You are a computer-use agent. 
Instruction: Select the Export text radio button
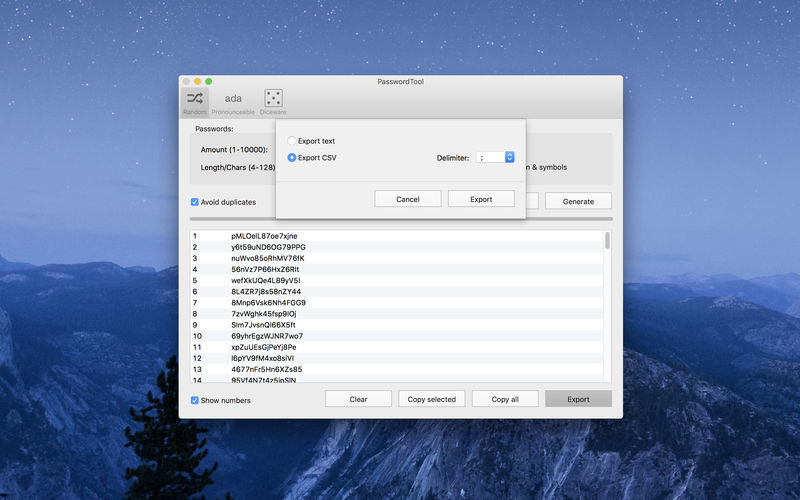(292, 141)
